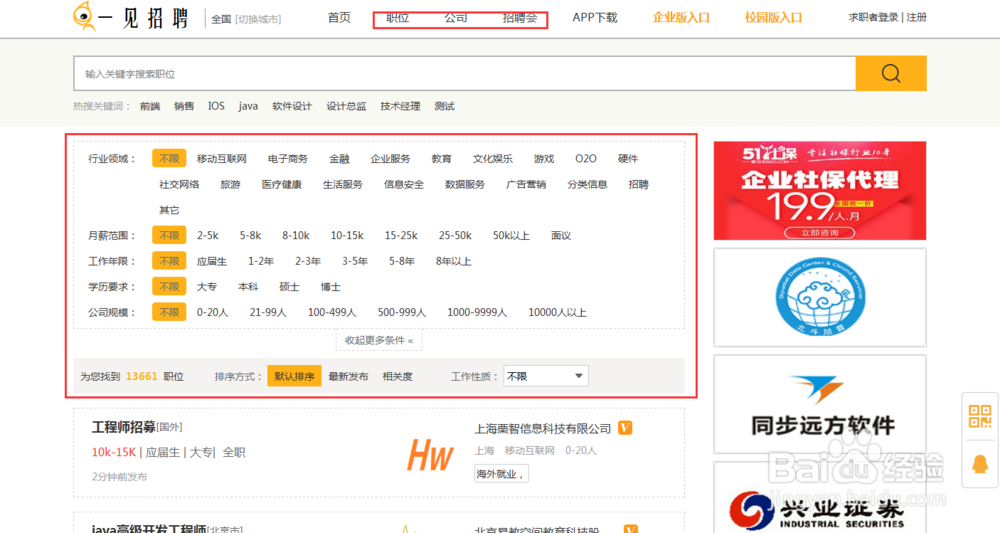Screen dimensions: 1000x533
Task: Open the 同步远方软件 advertisement
Action: (820, 404)
